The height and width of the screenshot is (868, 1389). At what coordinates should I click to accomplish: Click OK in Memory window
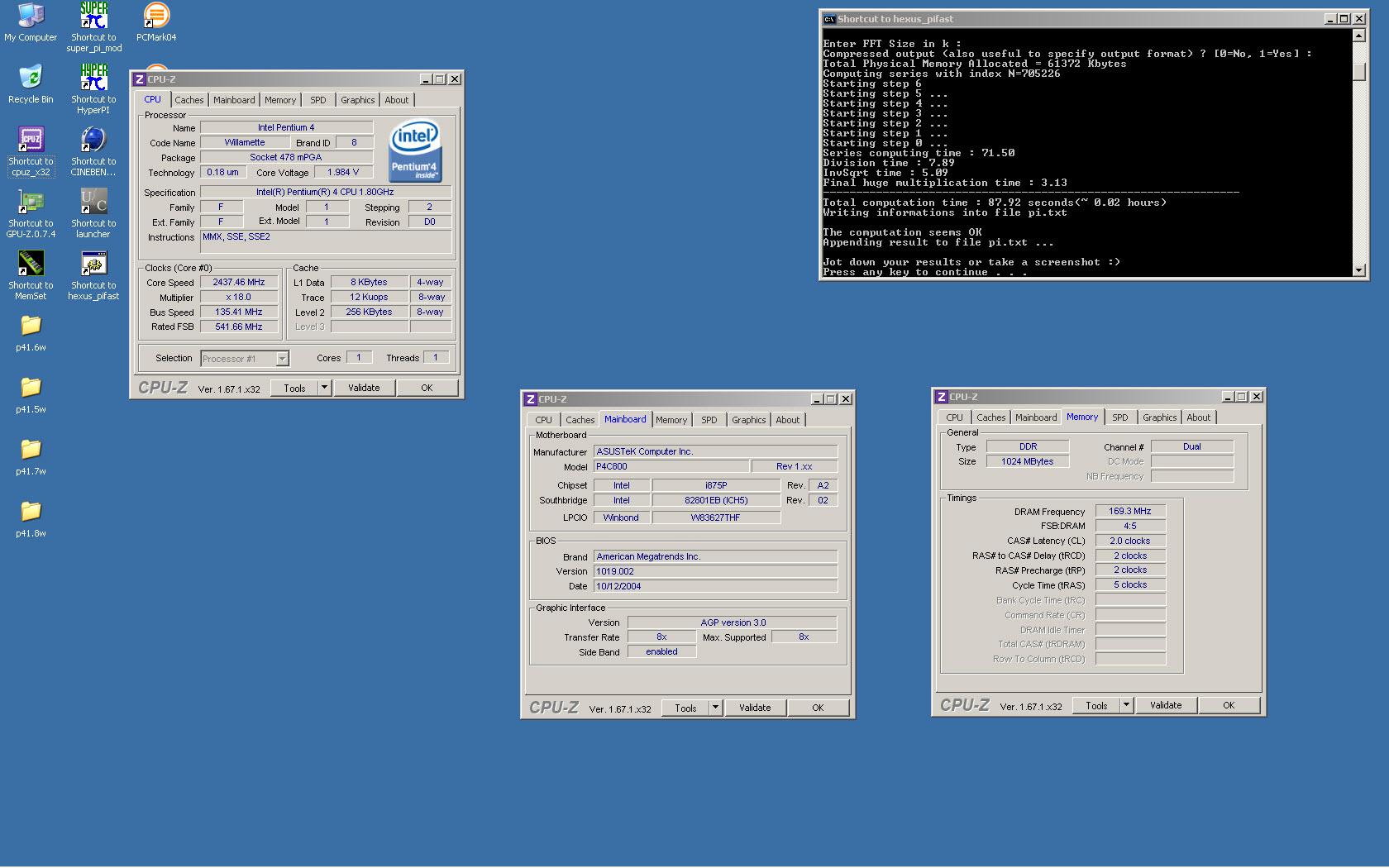click(x=1229, y=705)
